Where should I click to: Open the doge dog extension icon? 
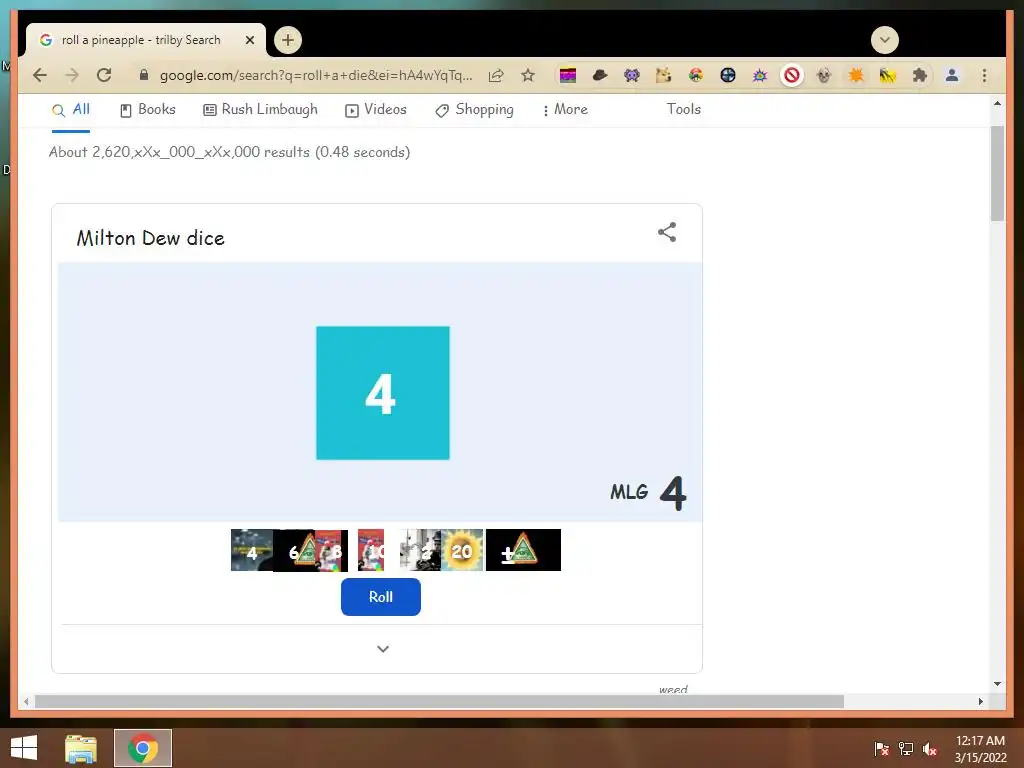[664, 75]
